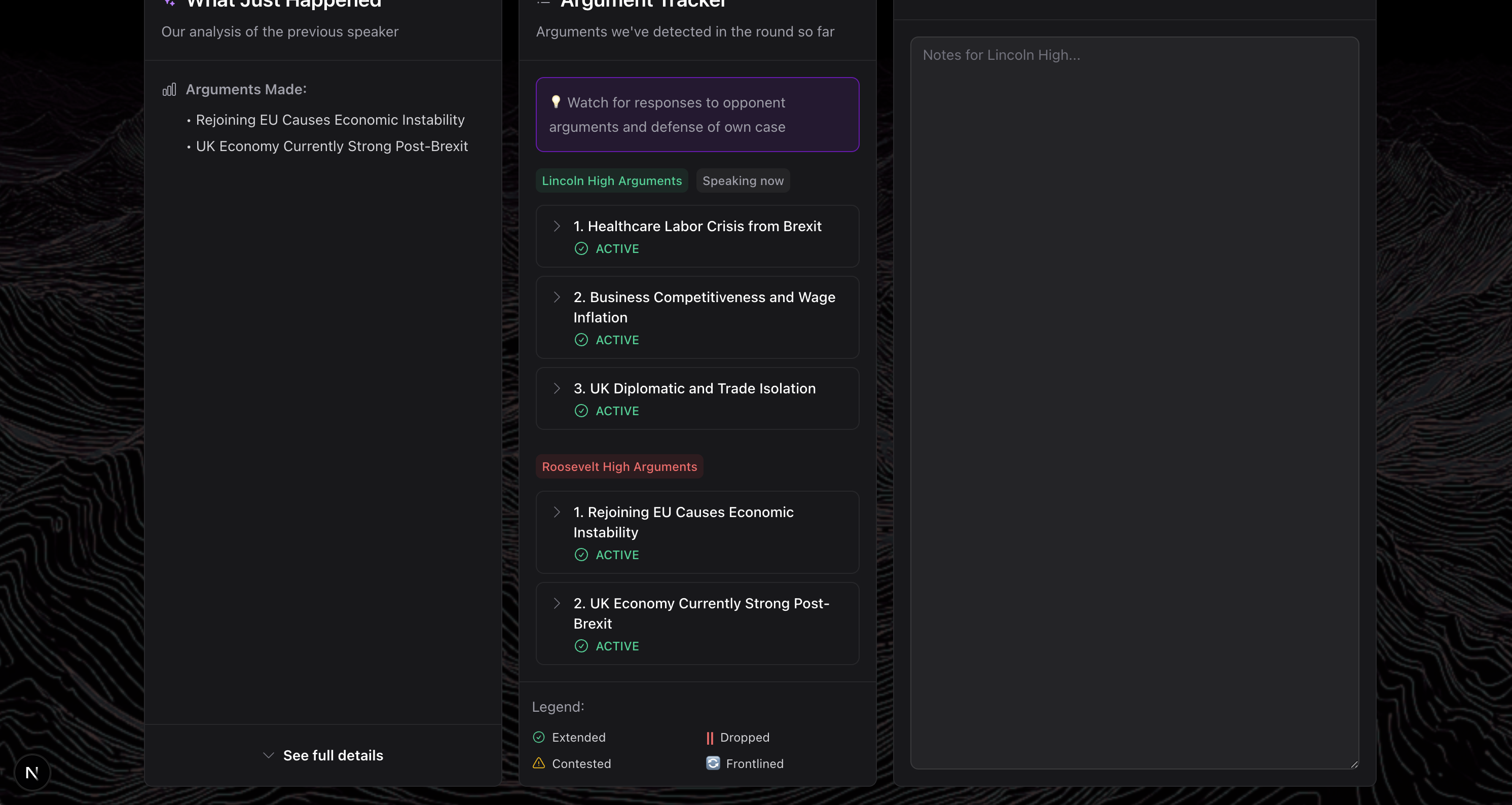Open See full details section
The width and height of the screenshot is (1512, 805).
click(x=323, y=755)
